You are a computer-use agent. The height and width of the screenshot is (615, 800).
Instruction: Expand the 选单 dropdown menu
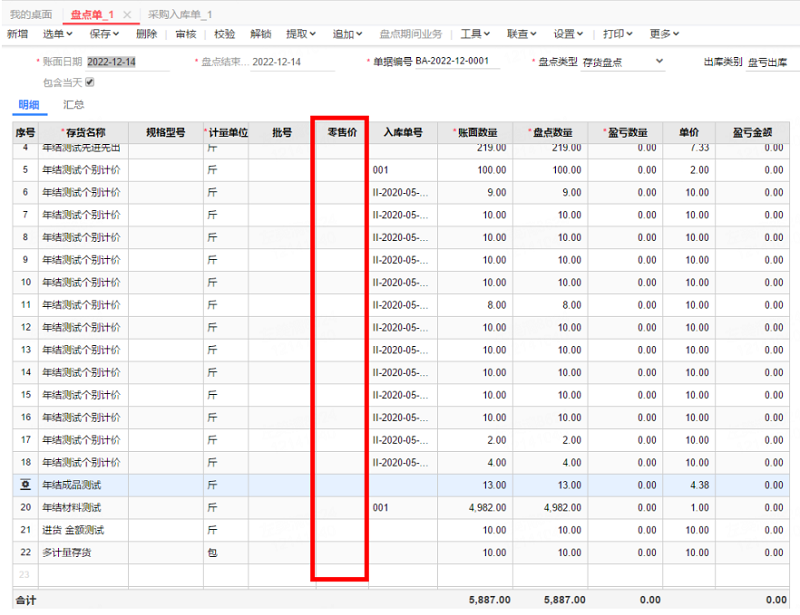(58, 34)
